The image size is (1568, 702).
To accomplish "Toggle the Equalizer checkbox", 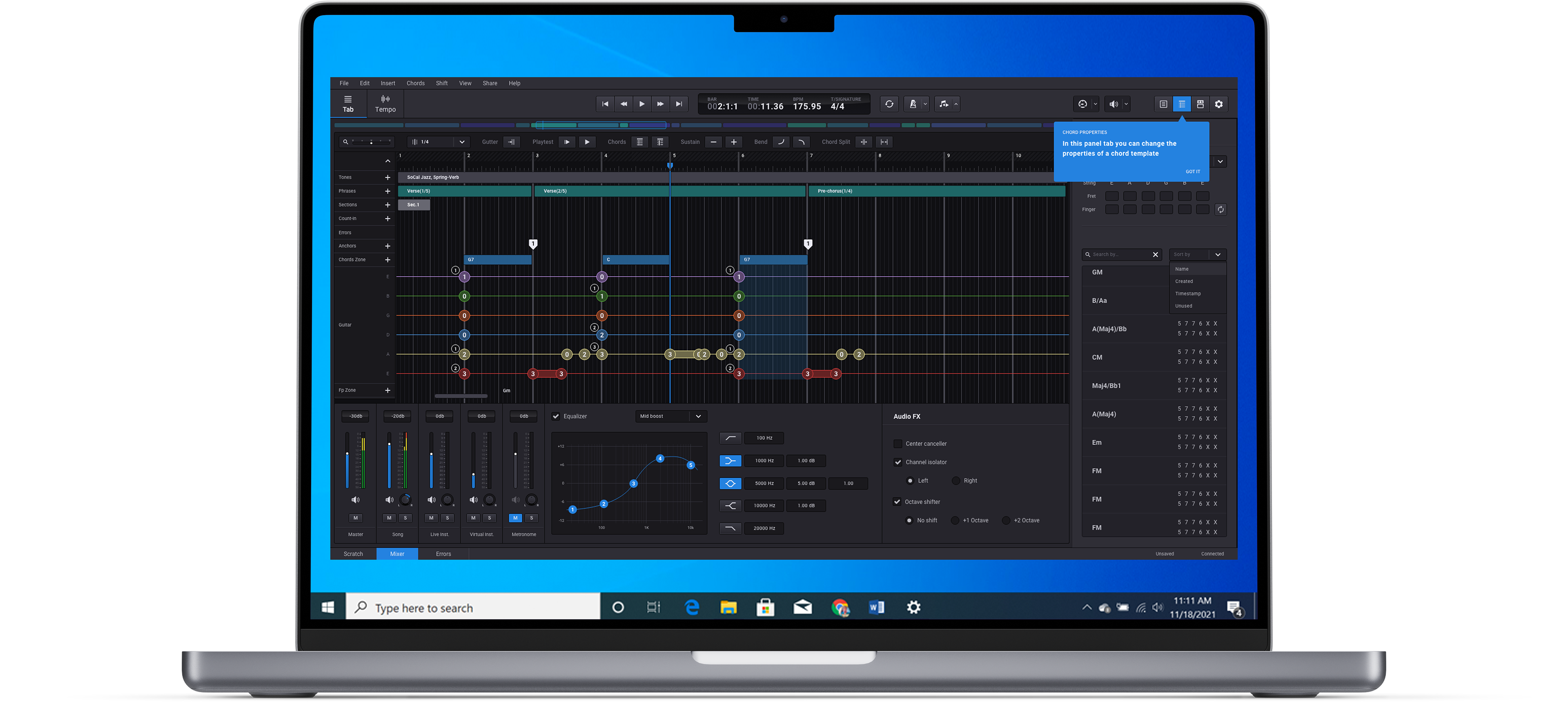I will pos(556,417).
